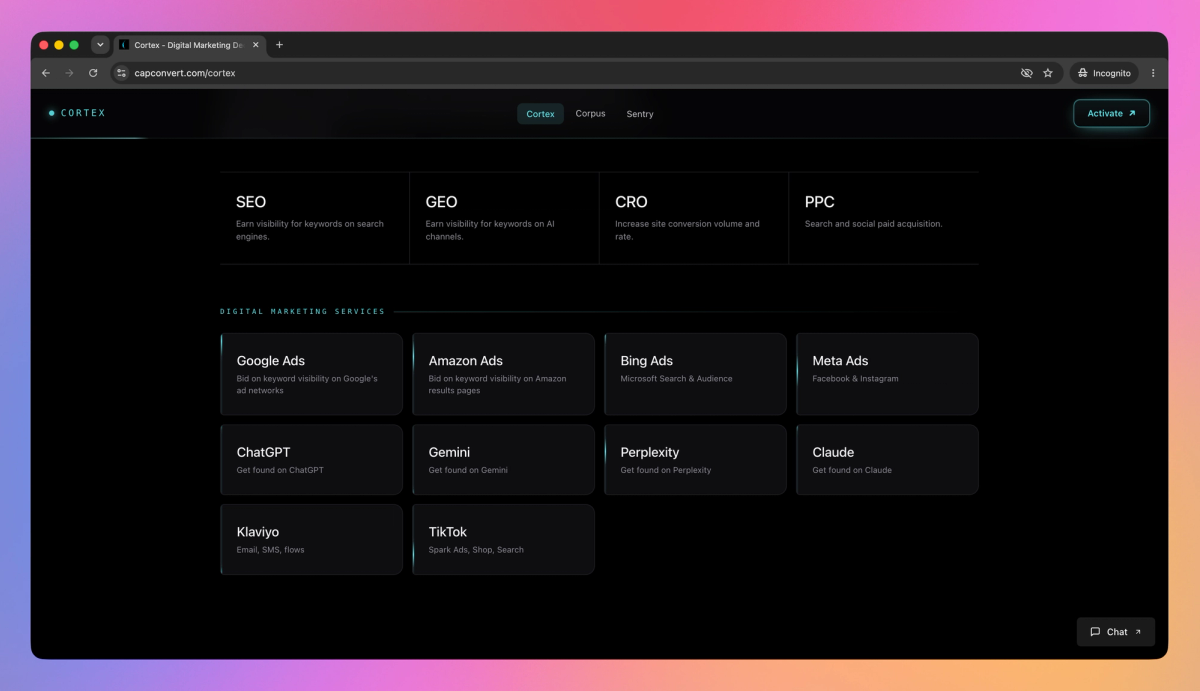Close the Cortex browser tab
This screenshot has height=691, width=1200.
tap(256, 45)
